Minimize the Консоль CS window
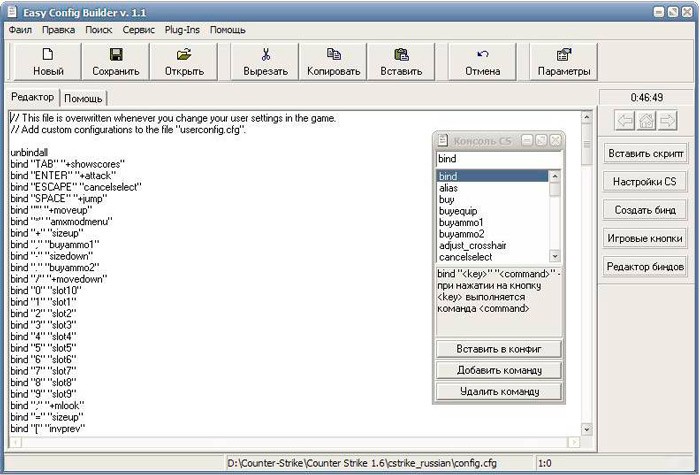700x475 pixels. coord(527,141)
